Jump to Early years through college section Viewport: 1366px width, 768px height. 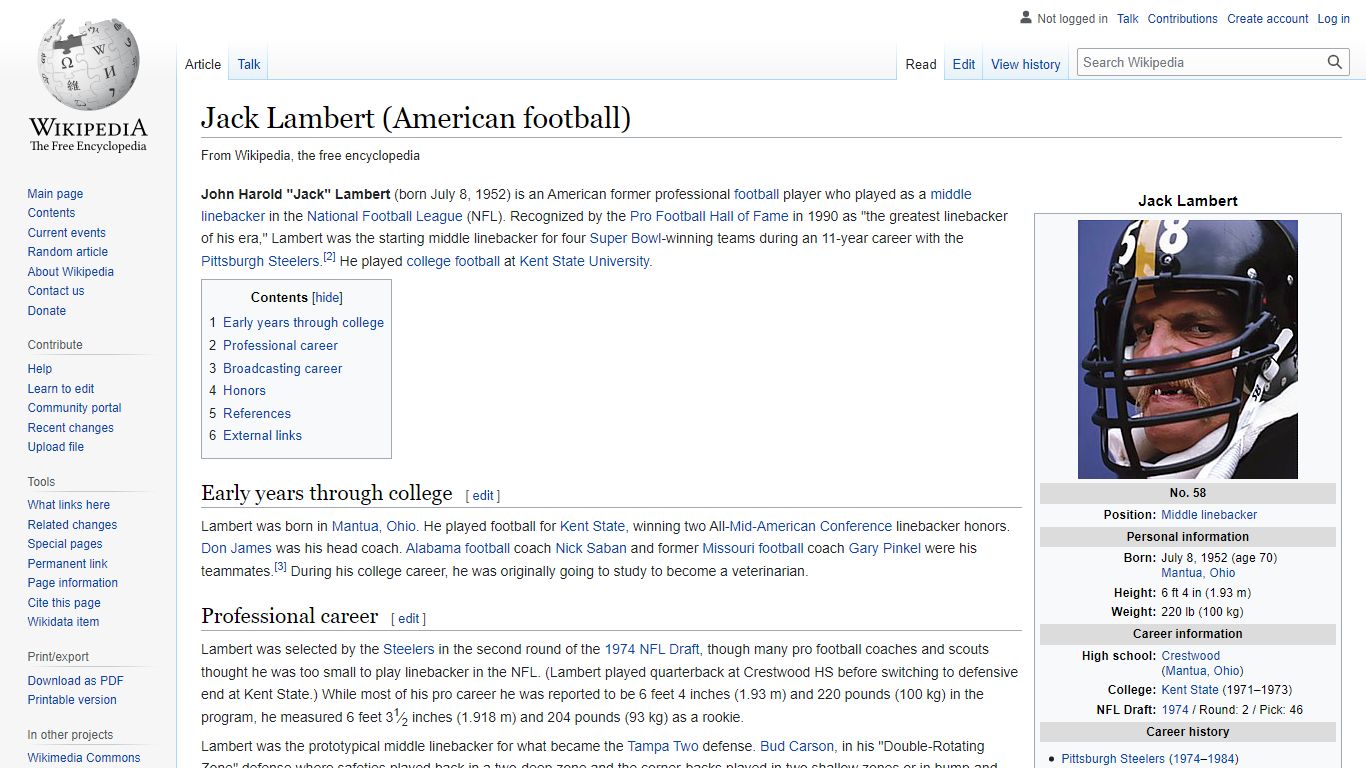click(303, 323)
